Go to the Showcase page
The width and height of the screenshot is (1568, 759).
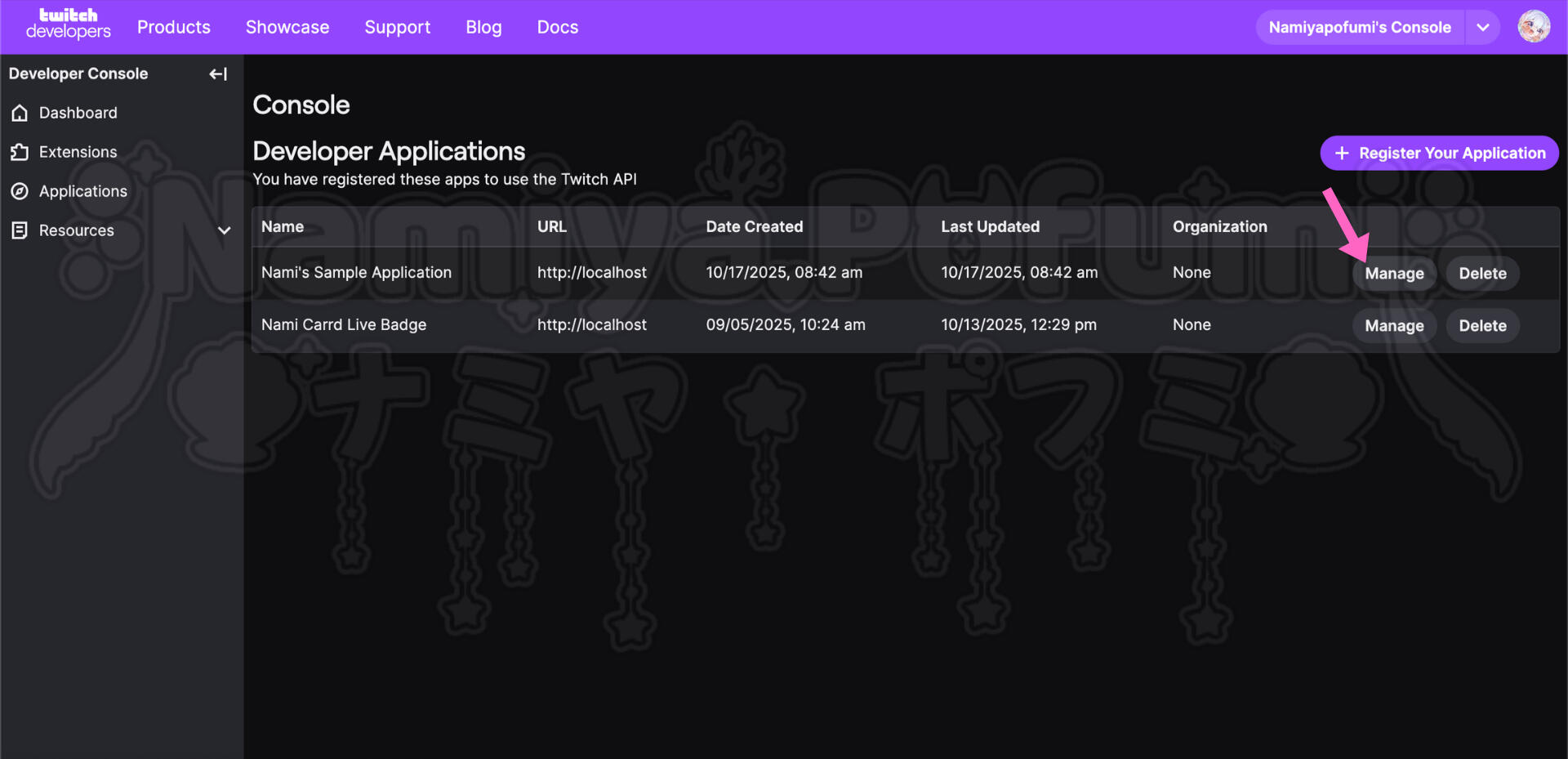[287, 28]
